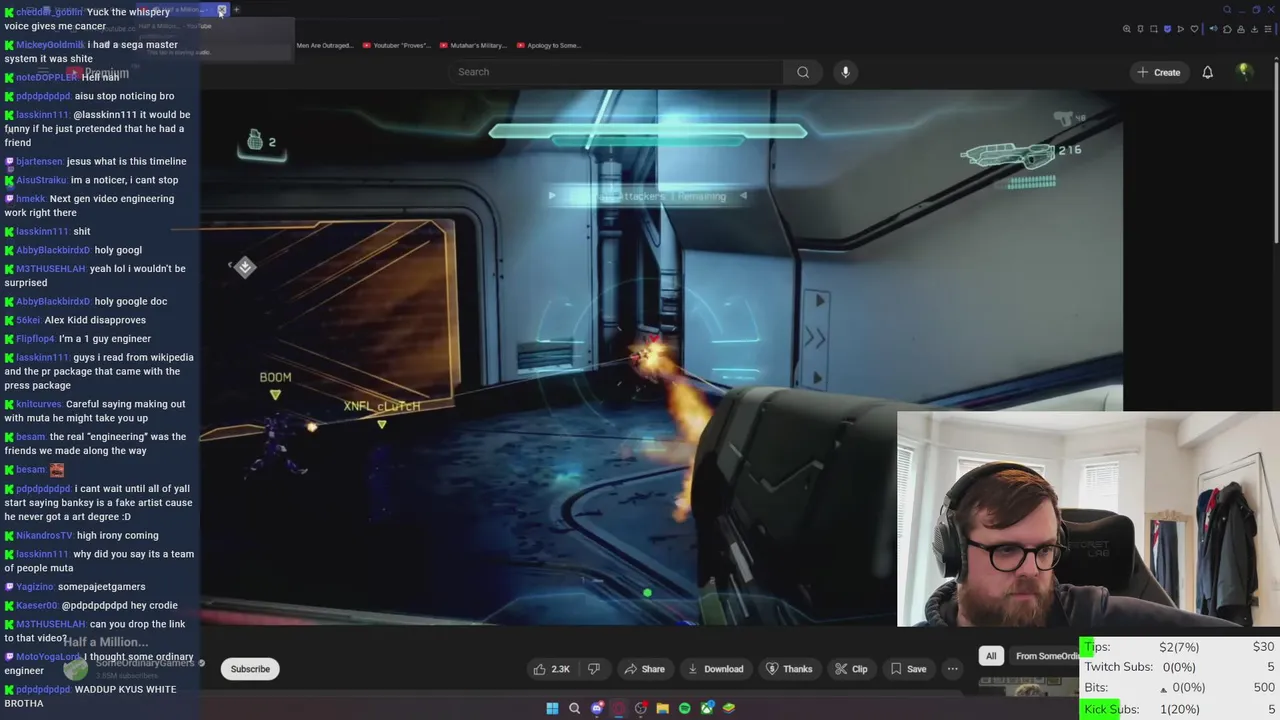Mute tab audio with the speaker icon
1280x720 pixels.
tap(1214, 29)
